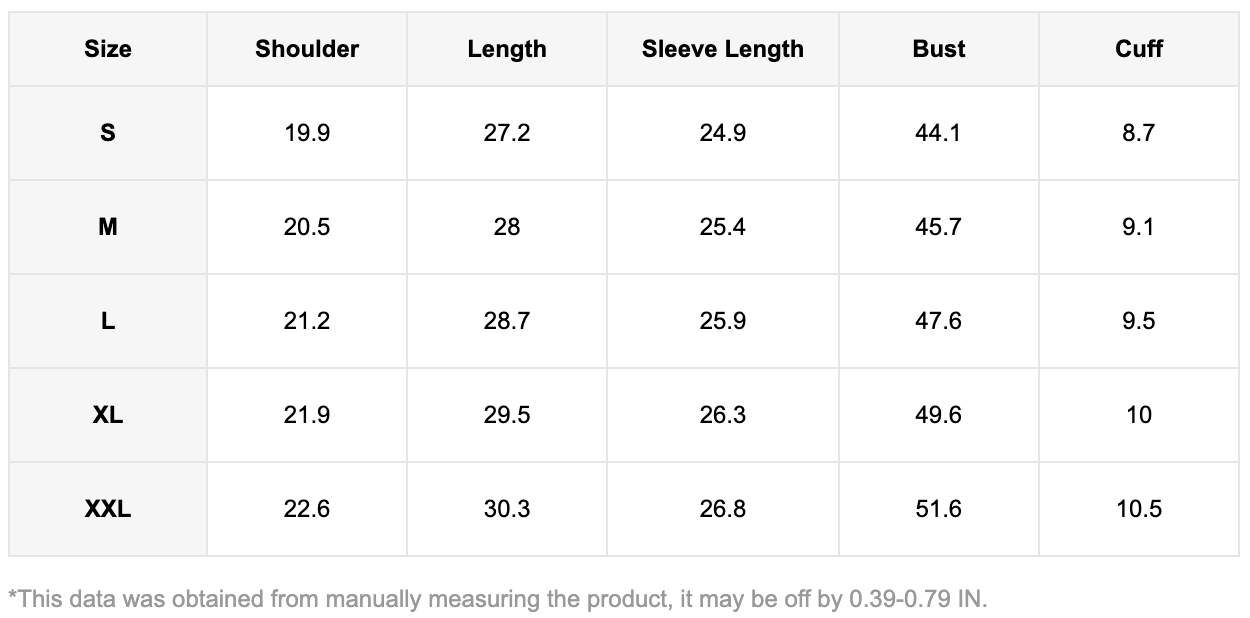This screenshot has width=1250, height=618.
Task: Click the 44.1 bust value for size S
Action: click(938, 133)
